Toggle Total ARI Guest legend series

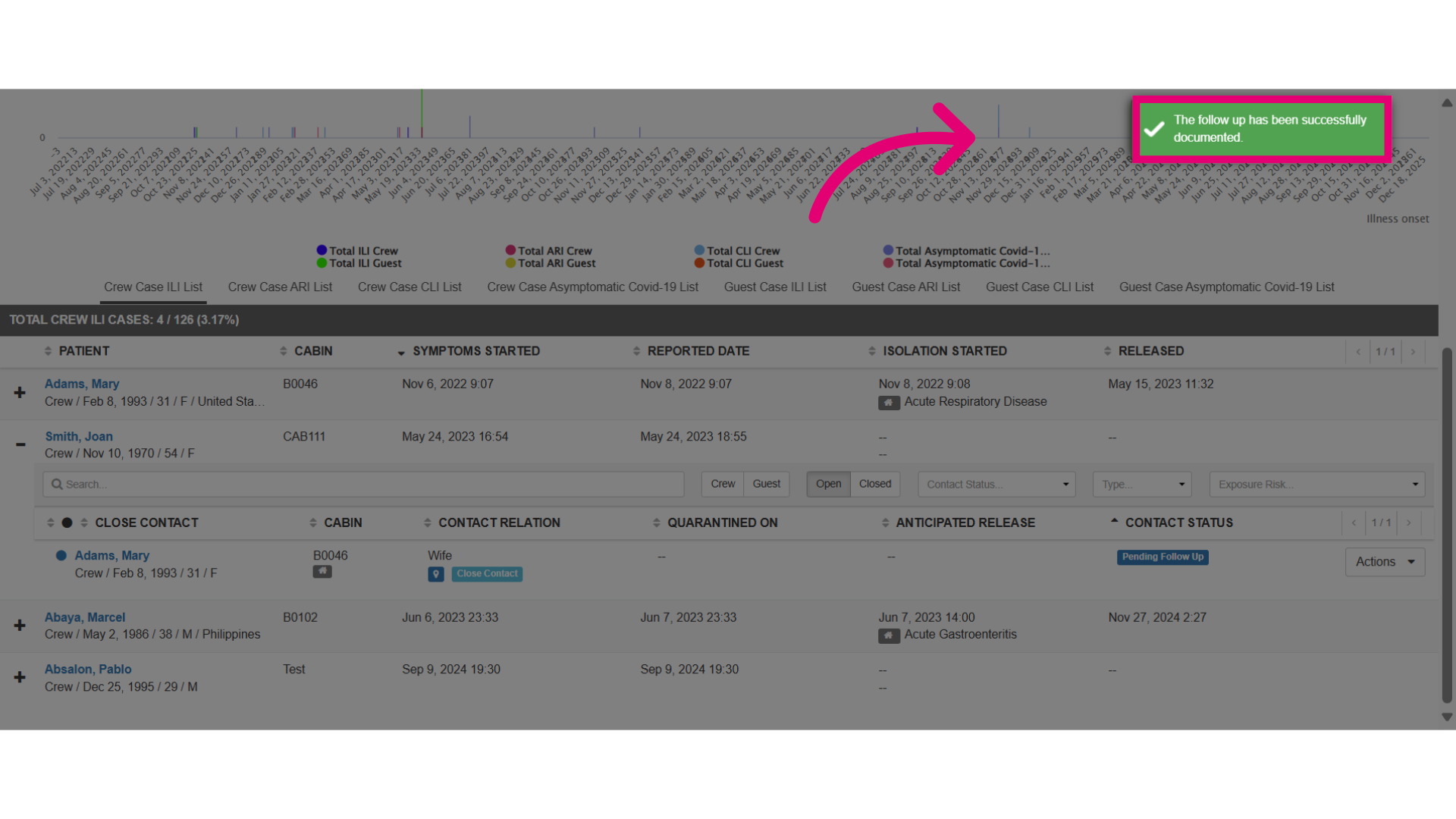[x=551, y=263]
